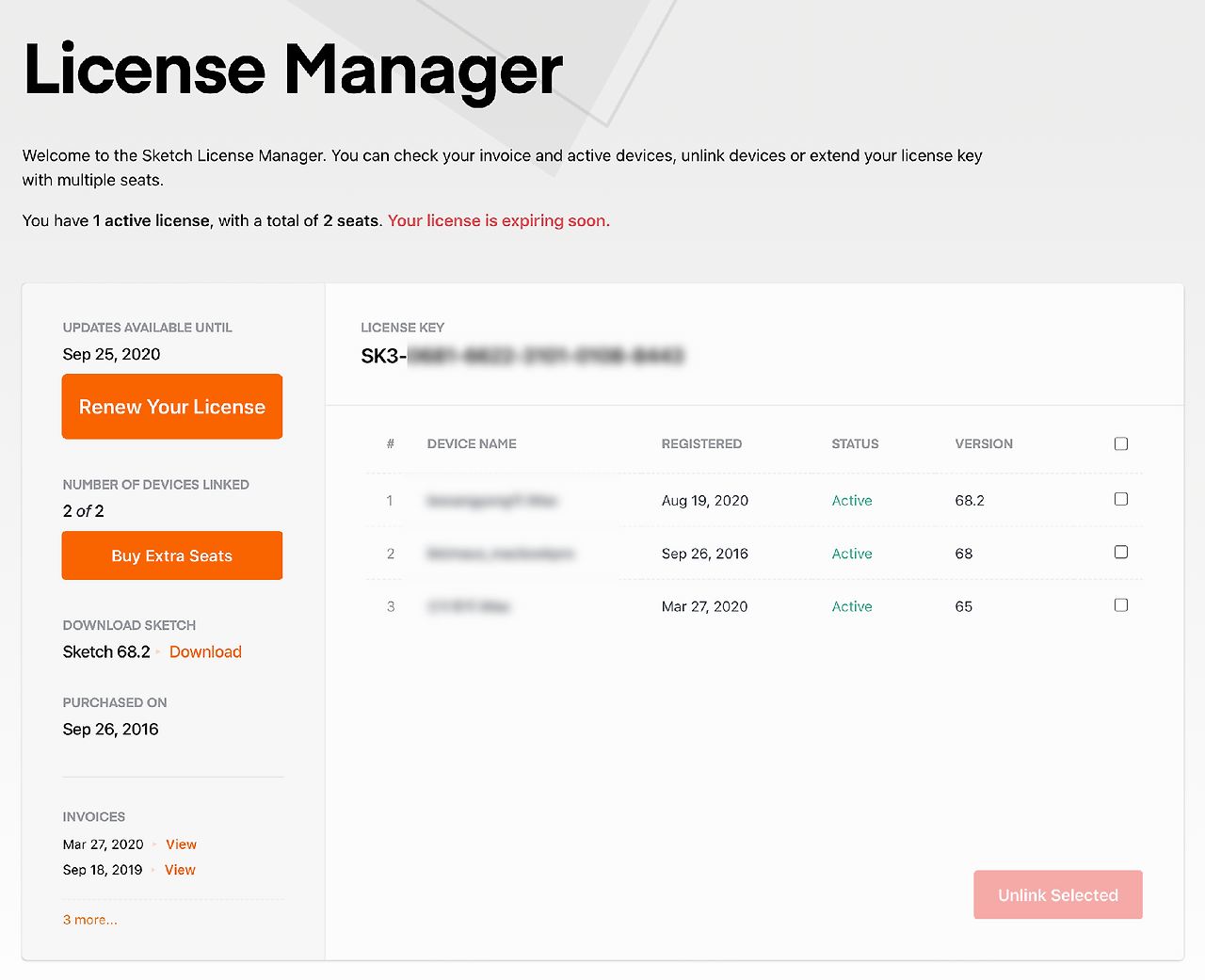
Task: View the Sep 18, 2019 invoice
Action: 180,870
